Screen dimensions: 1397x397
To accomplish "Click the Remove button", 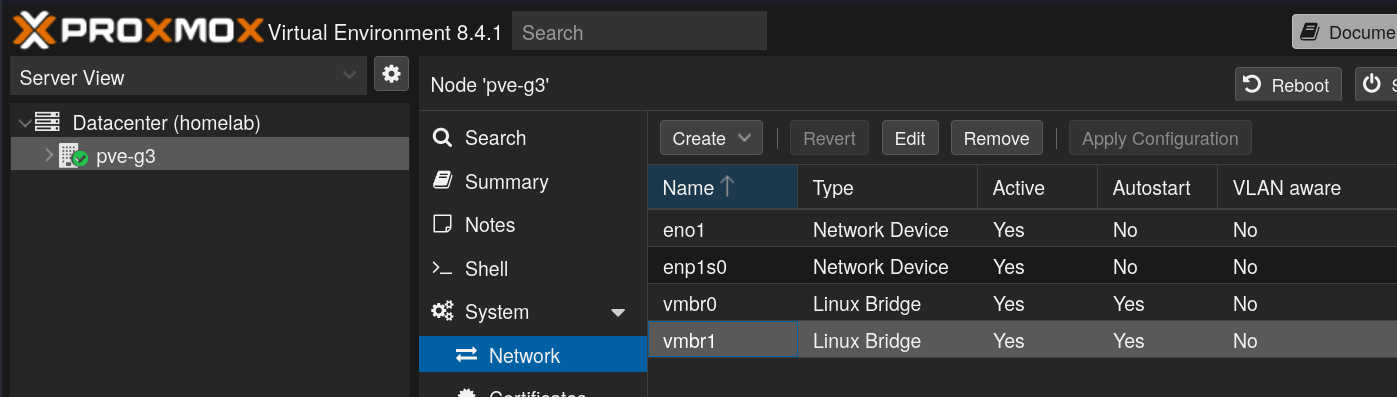I will (996, 138).
